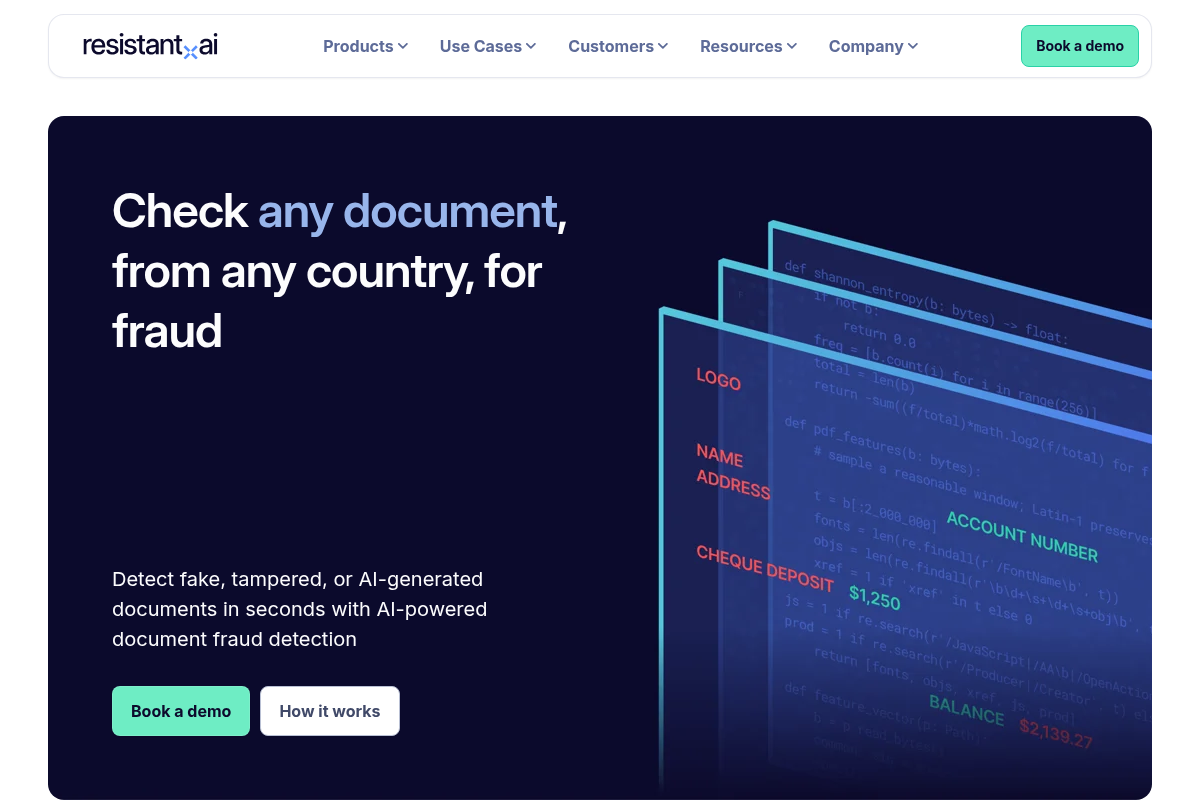The width and height of the screenshot is (1200, 800).
Task: Expand the Resources chevron arrow
Action: [792, 46]
